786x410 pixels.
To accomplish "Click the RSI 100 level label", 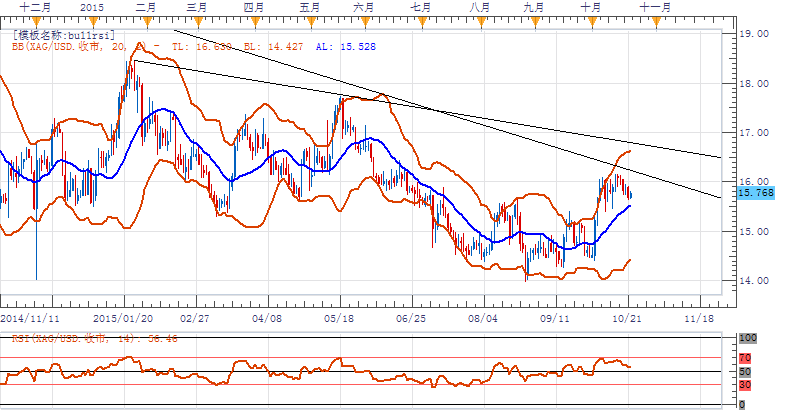I will pos(748,338).
